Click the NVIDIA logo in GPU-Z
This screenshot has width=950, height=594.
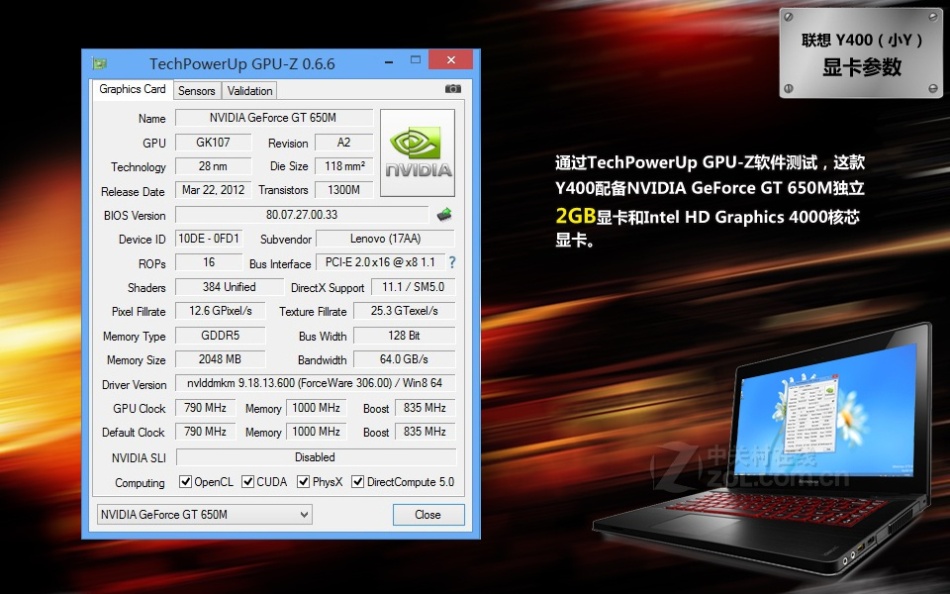417,153
